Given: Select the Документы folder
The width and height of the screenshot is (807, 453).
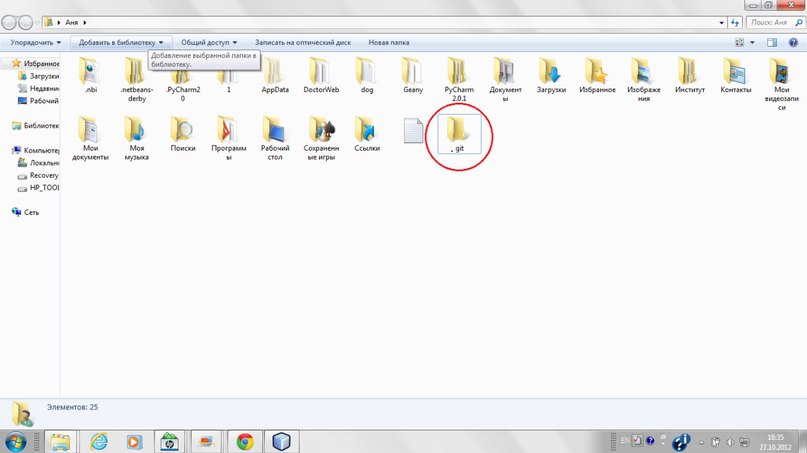Looking at the screenshot, I should click(x=505, y=80).
